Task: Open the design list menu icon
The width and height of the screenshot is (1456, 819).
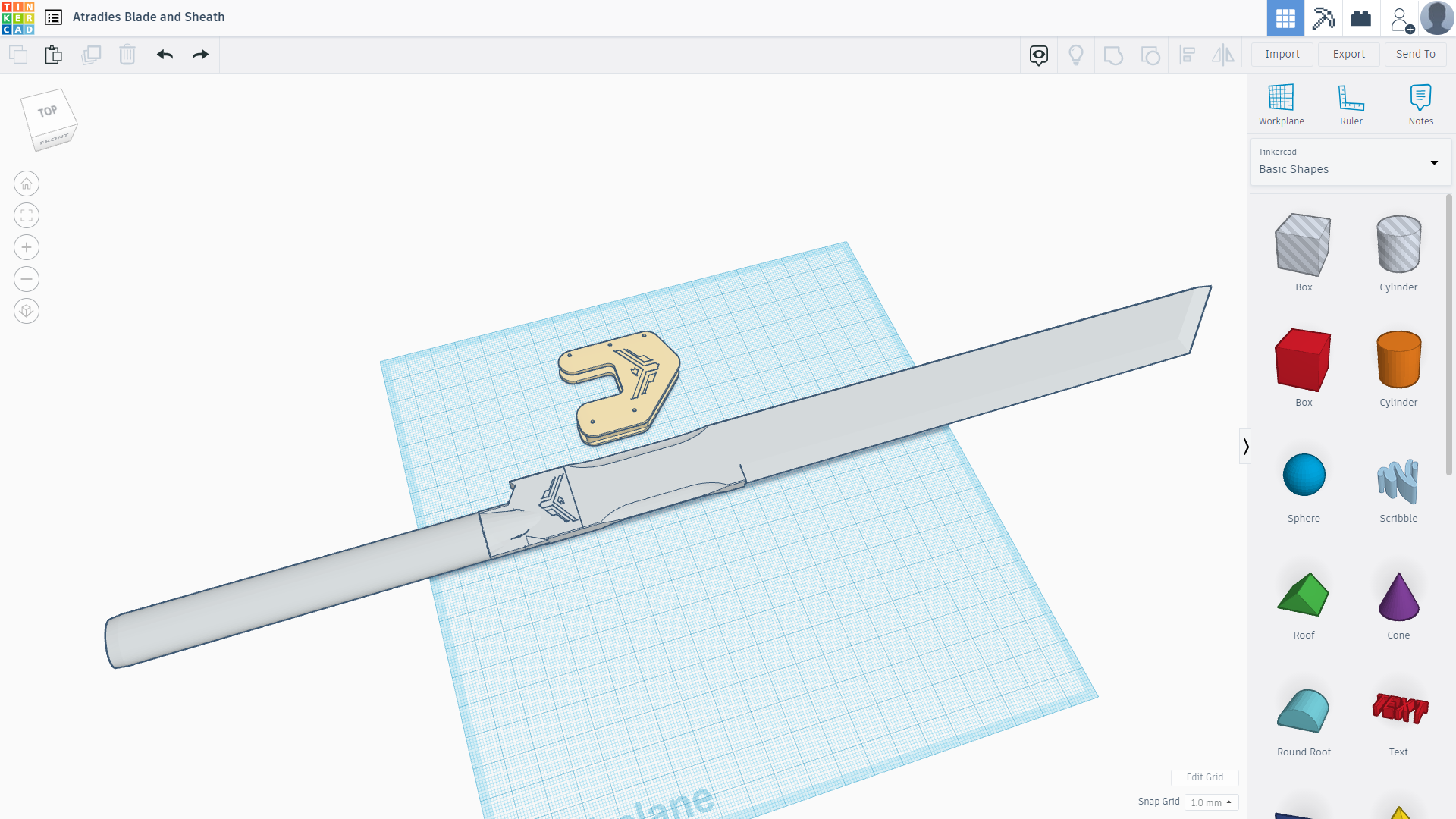Action: pyautogui.click(x=53, y=17)
